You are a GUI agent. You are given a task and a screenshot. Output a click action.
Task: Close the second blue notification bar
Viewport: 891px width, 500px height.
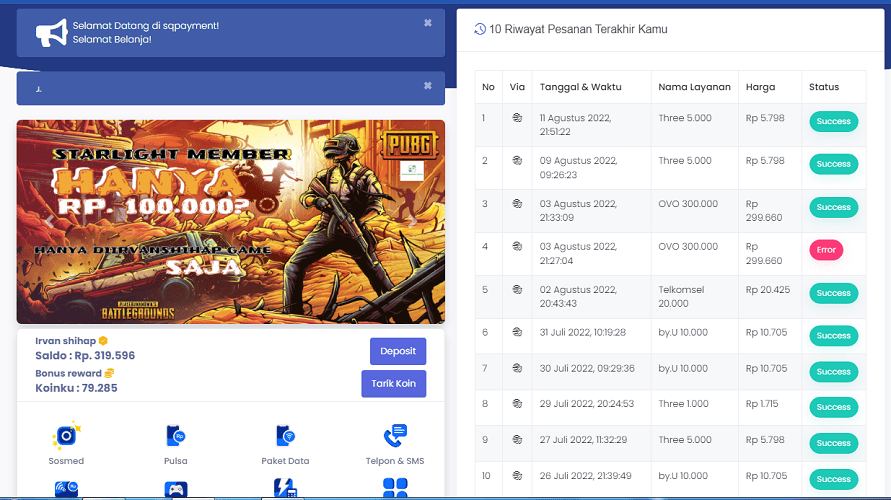point(428,86)
